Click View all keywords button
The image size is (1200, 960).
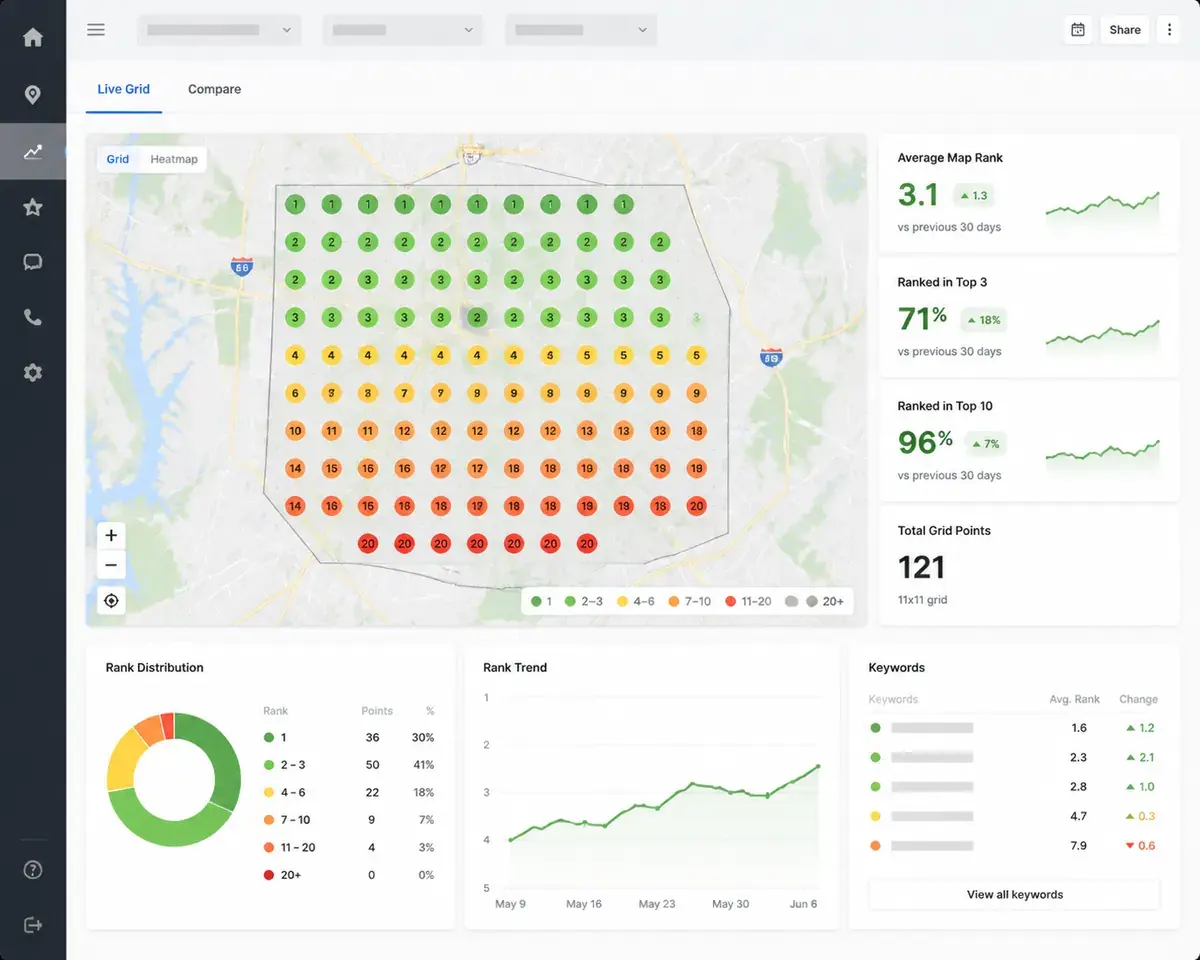click(x=1014, y=894)
